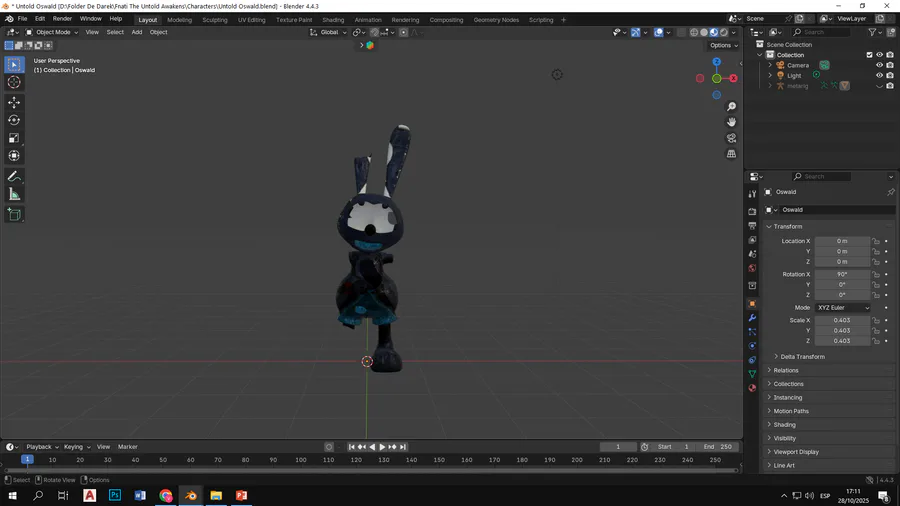Image resolution: width=900 pixels, height=506 pixels.
Task: Open the File menu
Action: click(x=22, y=19)
